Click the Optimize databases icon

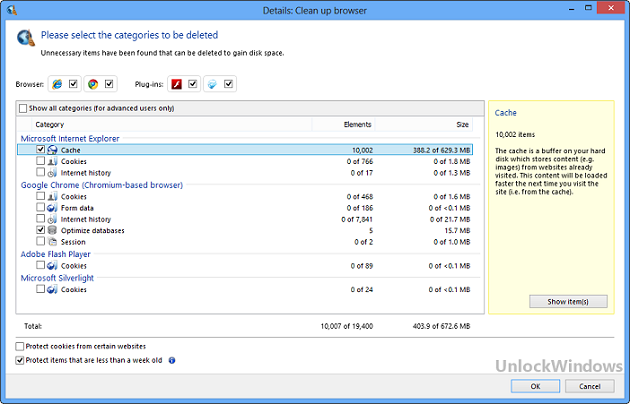pyautogui.click(x=52, y=231)
